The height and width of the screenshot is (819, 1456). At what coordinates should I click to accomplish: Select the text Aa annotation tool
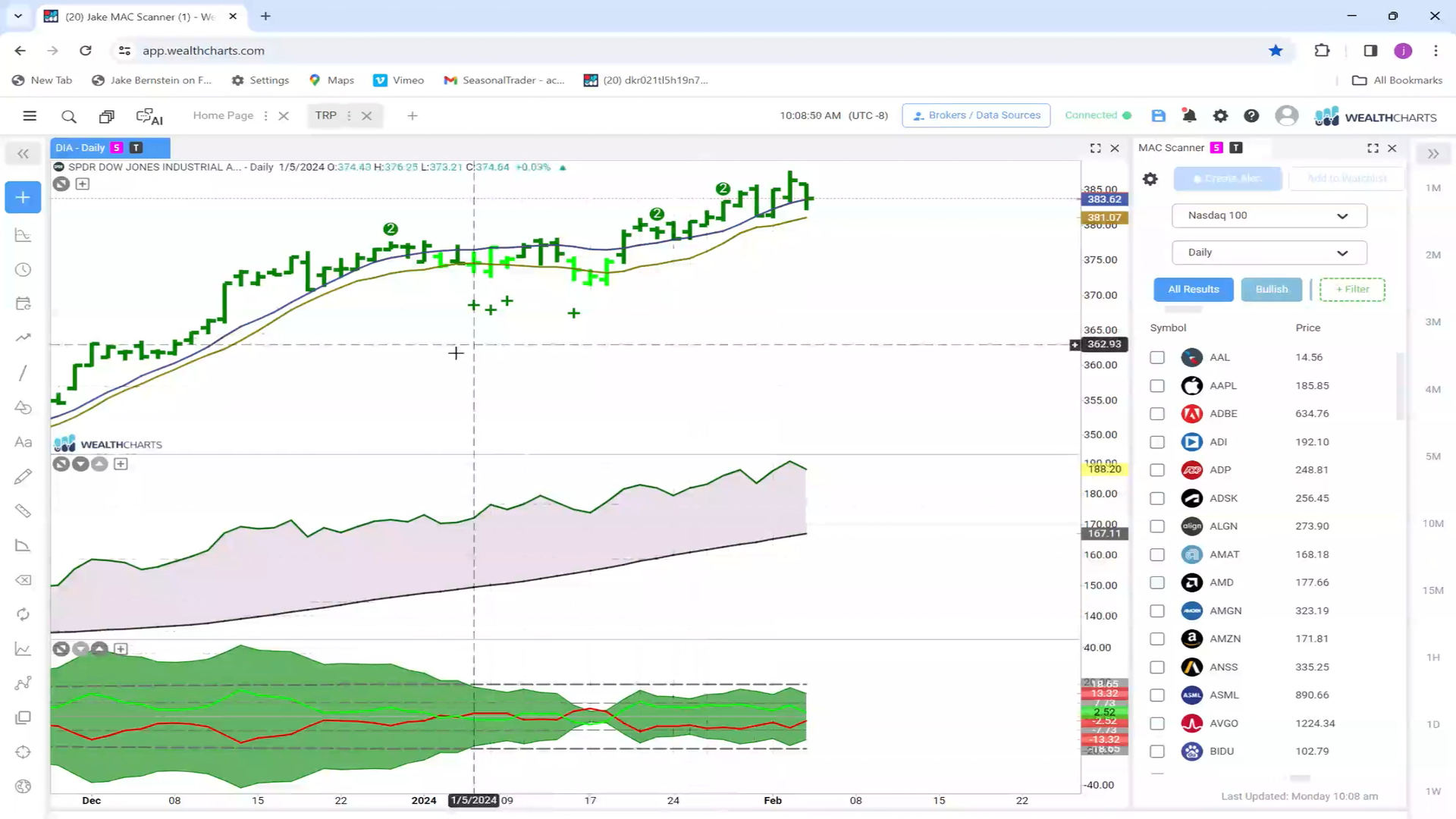(x=23, y=442)
